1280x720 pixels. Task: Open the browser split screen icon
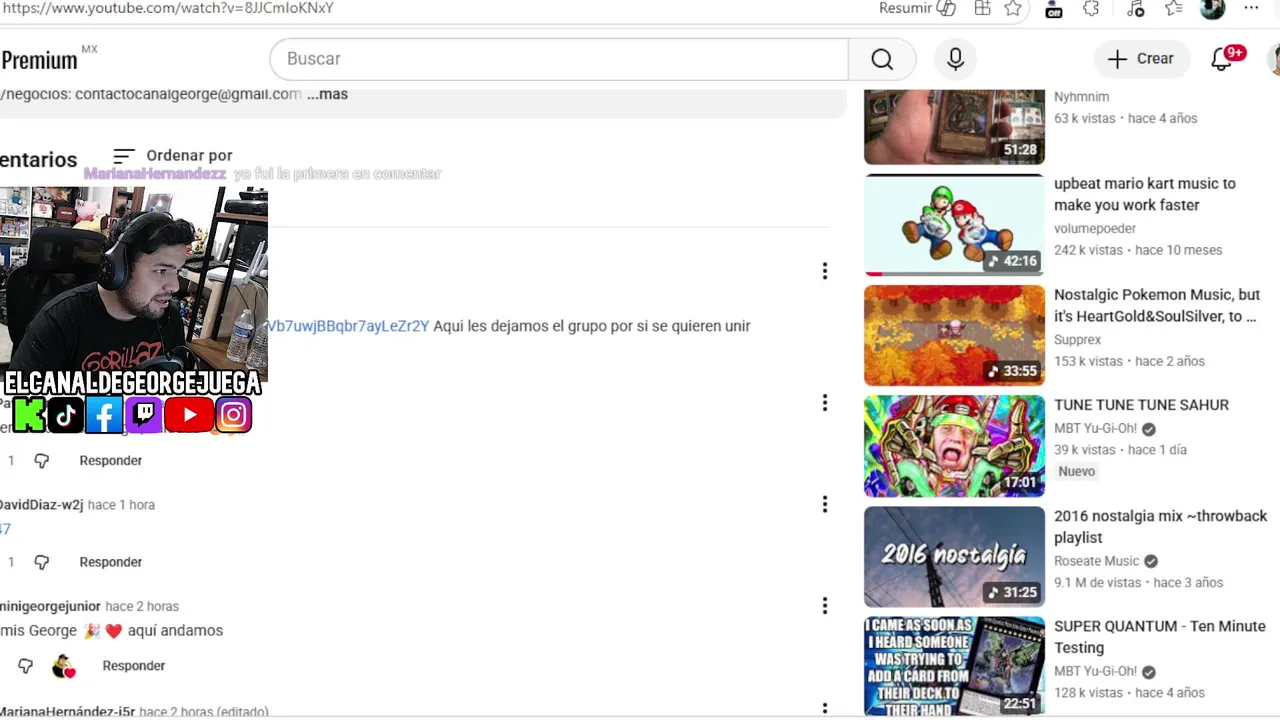coord(983,8)
